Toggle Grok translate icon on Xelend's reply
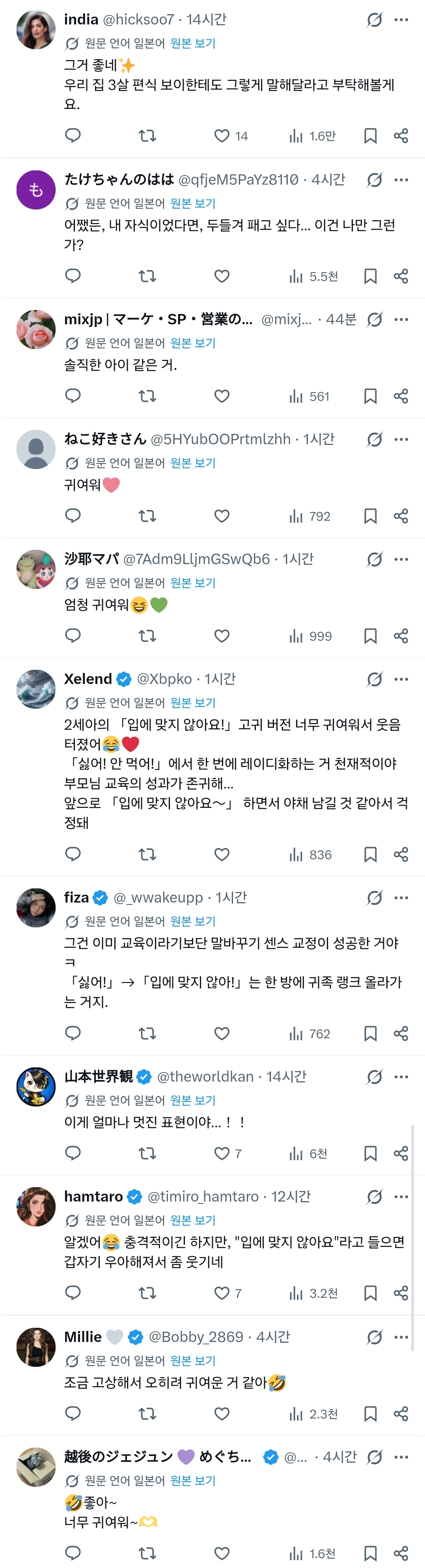The image size is (425, 1568). pyautogui.click(x=375, y=679)
